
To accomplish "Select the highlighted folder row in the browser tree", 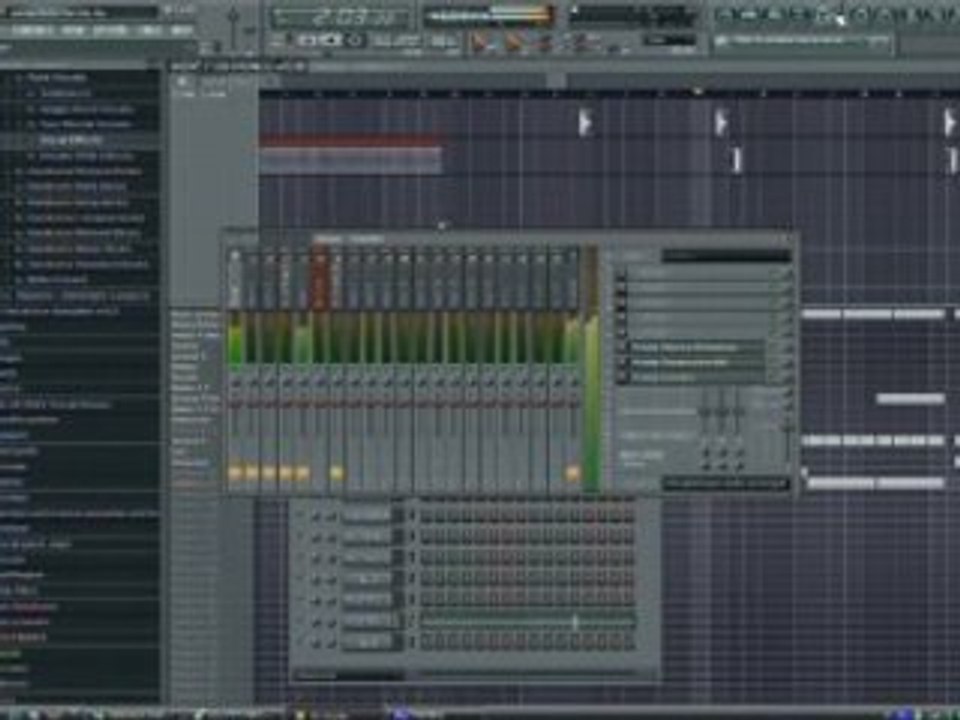I will tap(80, 140).
